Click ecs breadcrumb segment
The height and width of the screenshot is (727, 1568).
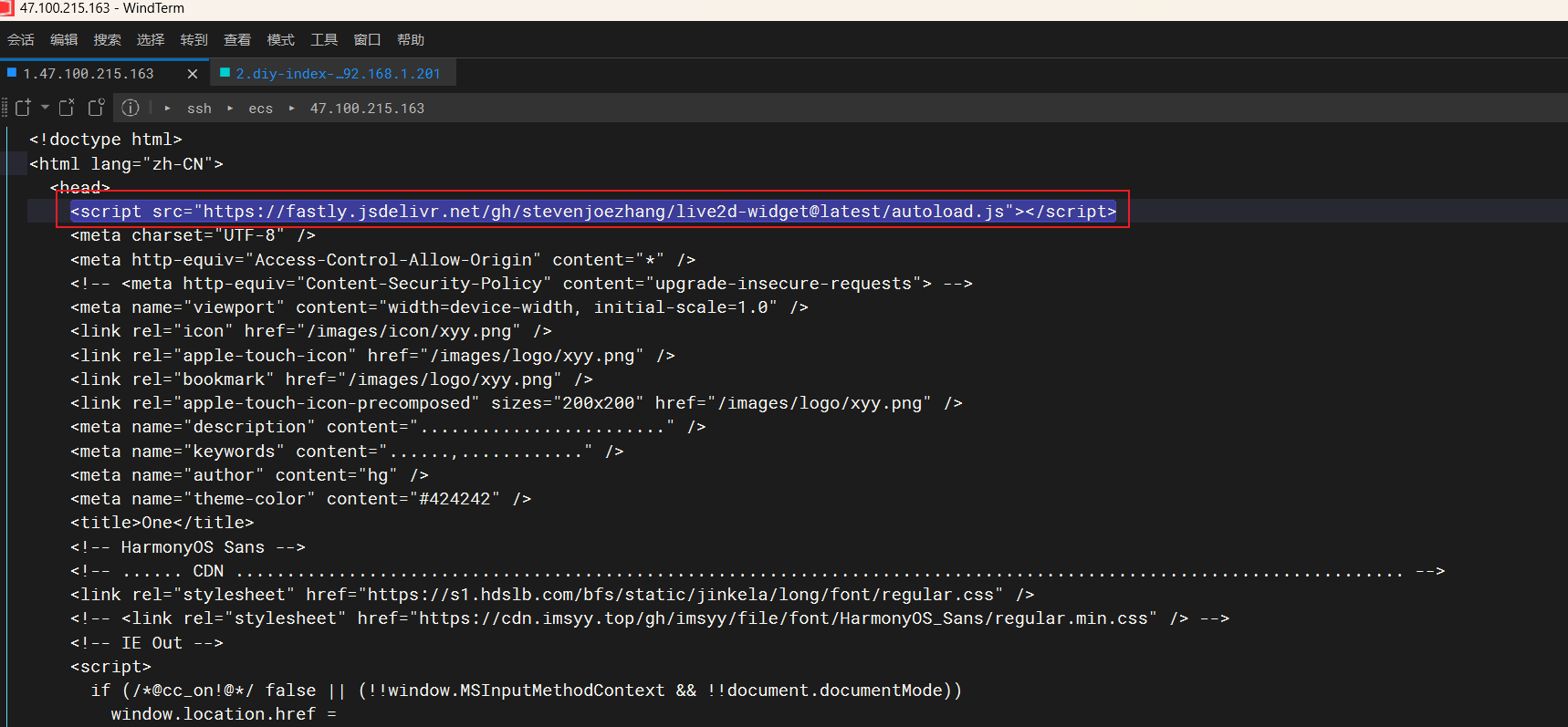click(x=260, y=109)
